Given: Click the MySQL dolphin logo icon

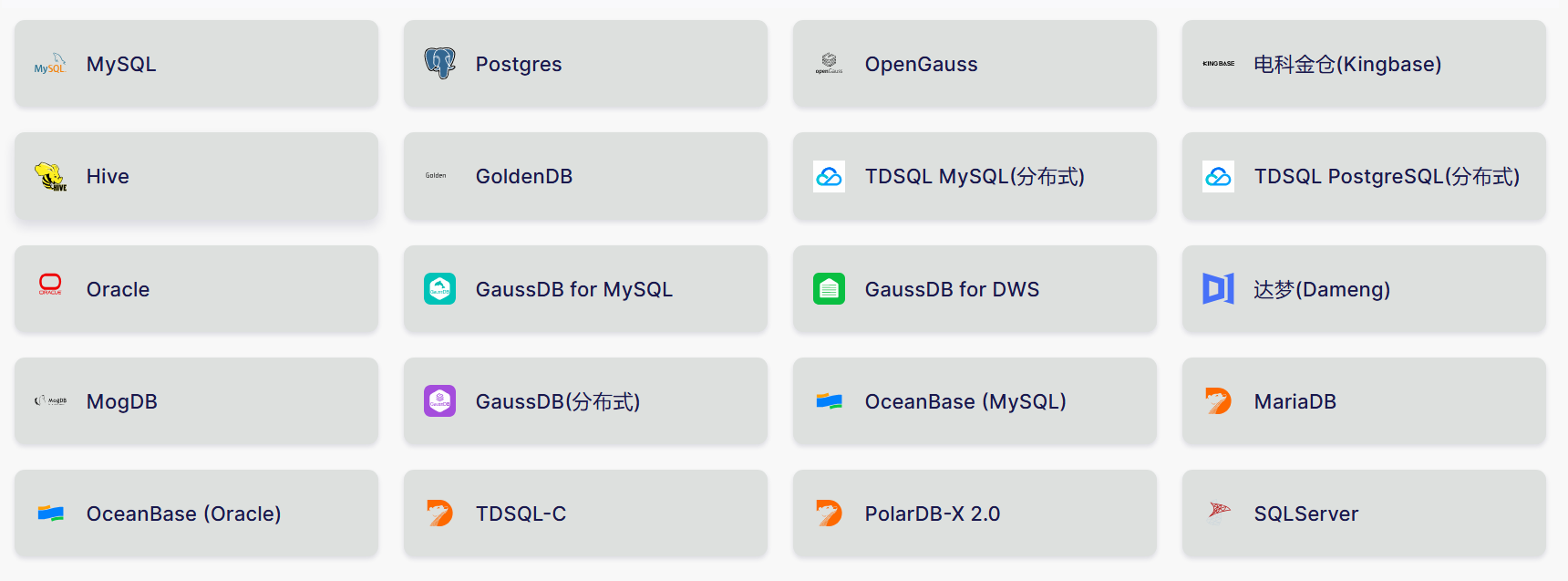Looking at the screenshot, I should pos(50,64).
